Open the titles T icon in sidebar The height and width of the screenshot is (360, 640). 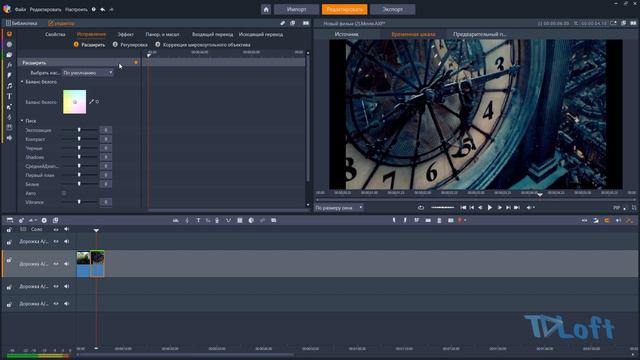(x=9, y=96)
